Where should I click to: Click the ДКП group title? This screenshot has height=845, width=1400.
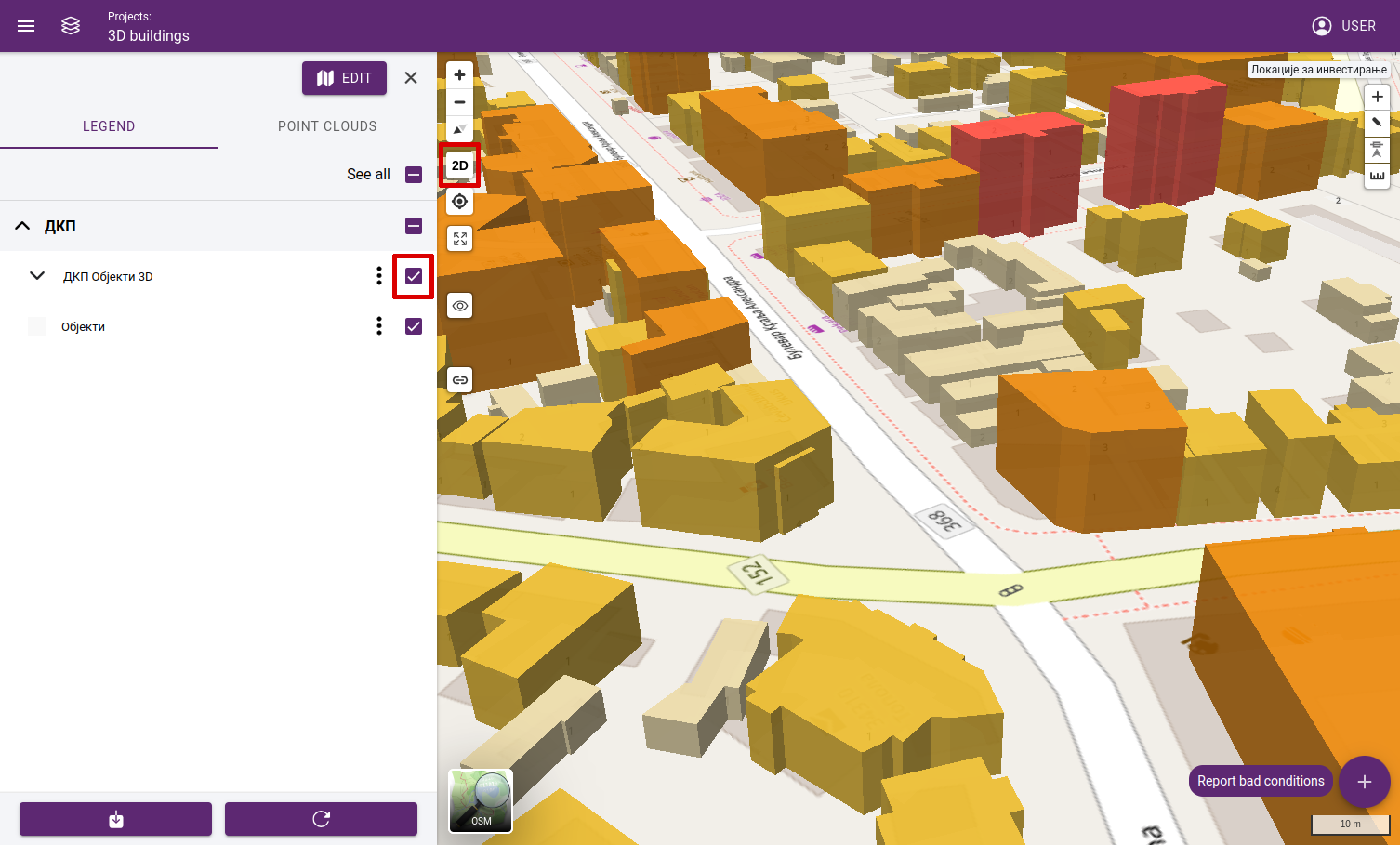pyautogui.click(x=60, y=226)
